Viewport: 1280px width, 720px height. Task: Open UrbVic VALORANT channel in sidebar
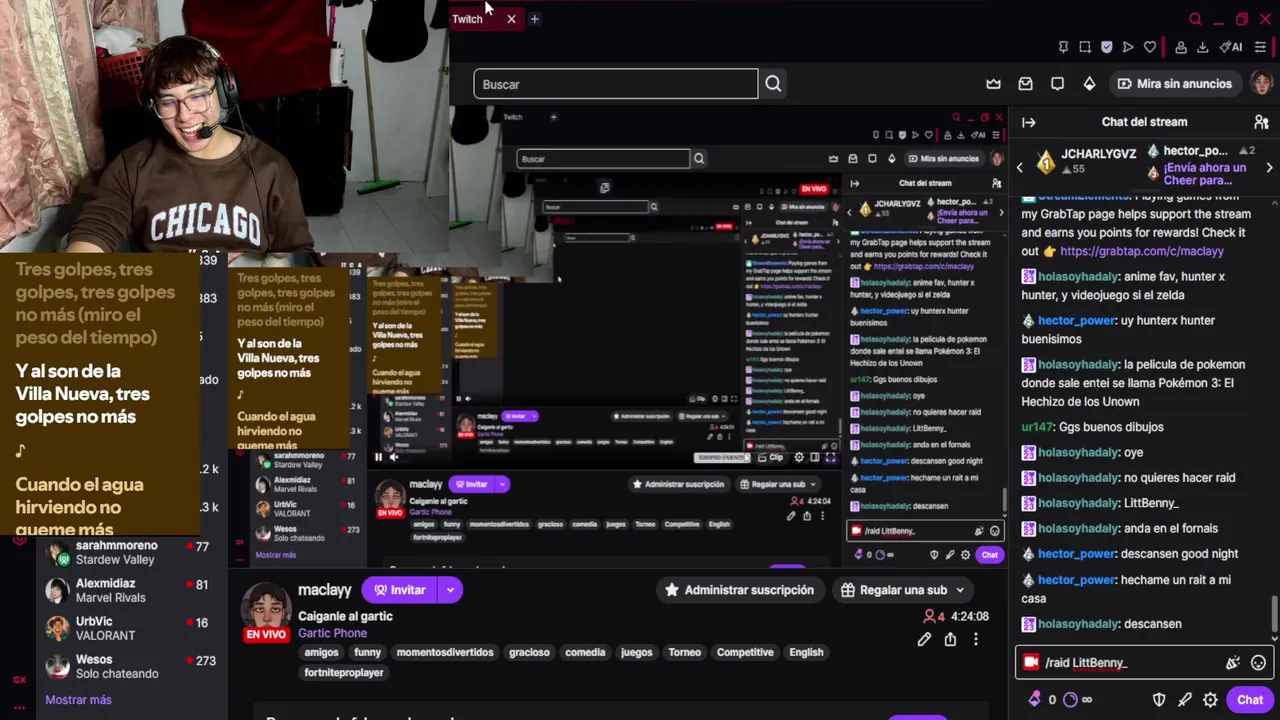click(131, 628)
